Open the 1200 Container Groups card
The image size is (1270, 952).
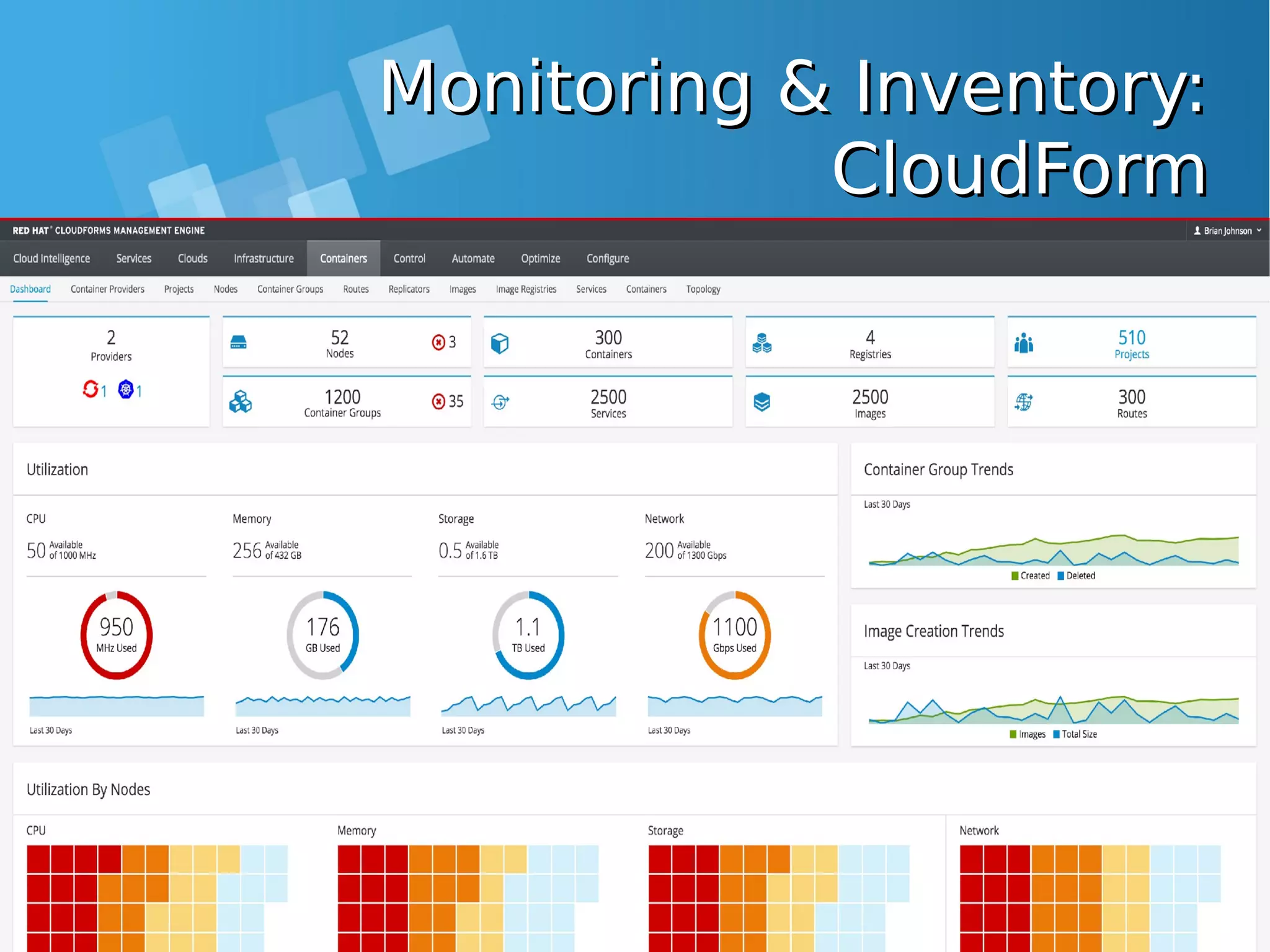pos(347,401)
